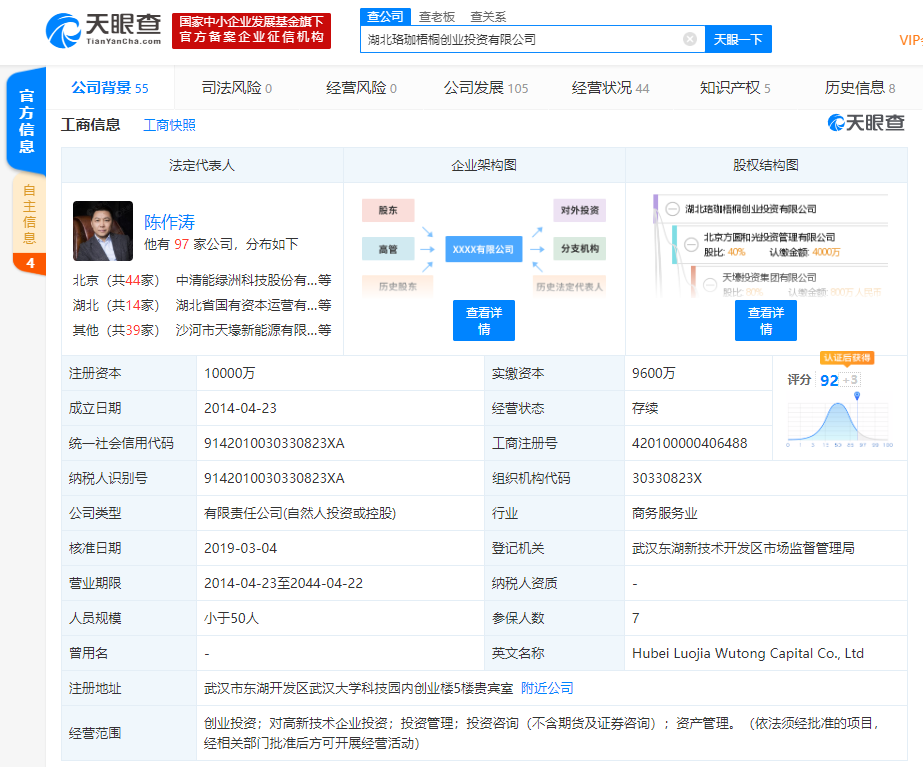The height and width of the screenshot is (767, 923).
Task: Click founding date 2014-04-23
Action: [x=240, y=408]
